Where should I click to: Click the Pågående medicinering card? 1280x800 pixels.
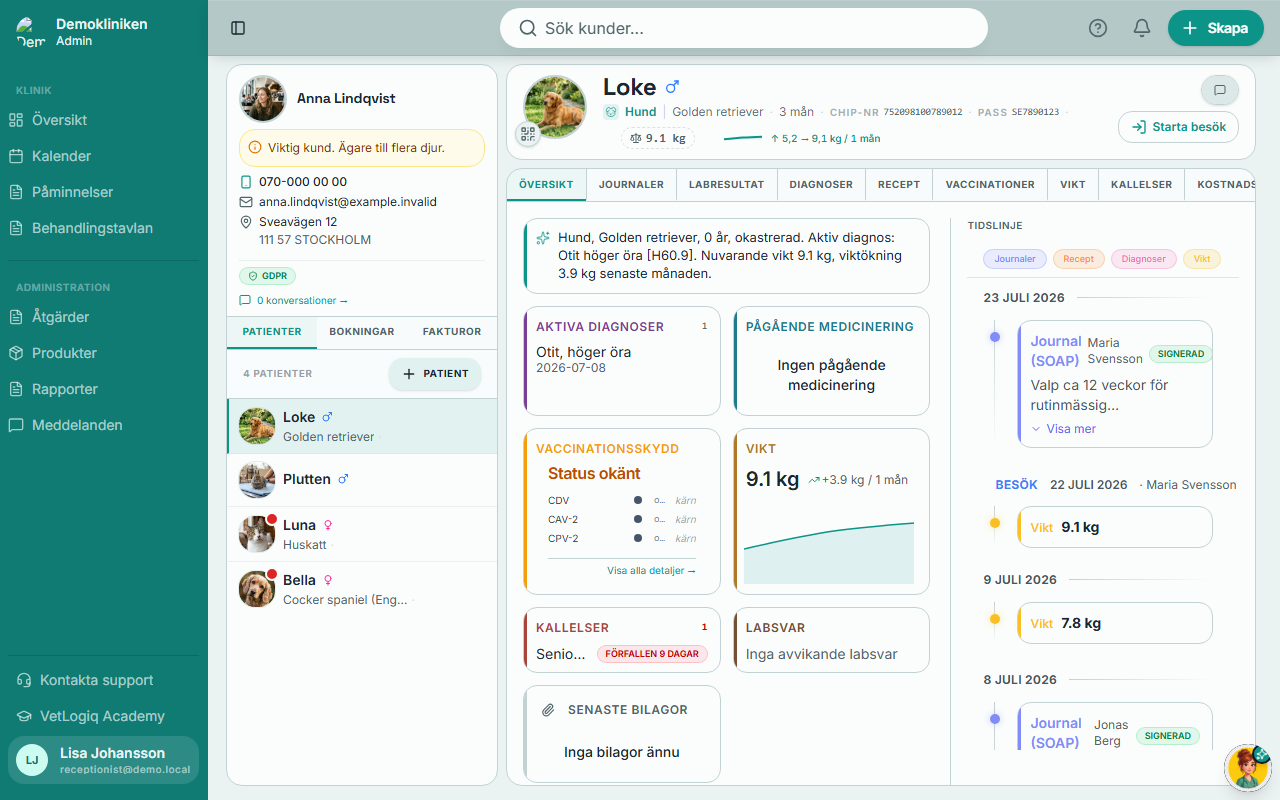(x=832, y=361)
